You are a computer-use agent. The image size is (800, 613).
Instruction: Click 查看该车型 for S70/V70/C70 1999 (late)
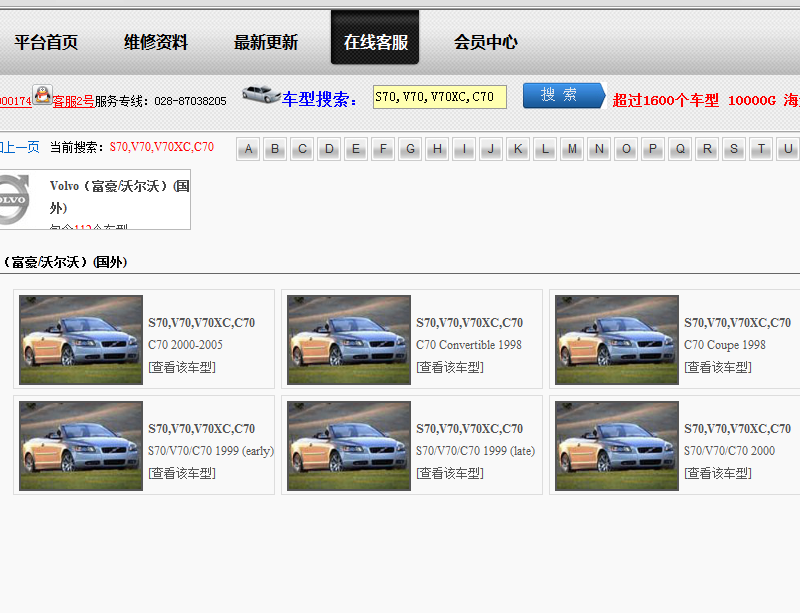click(x=450, y=474)
